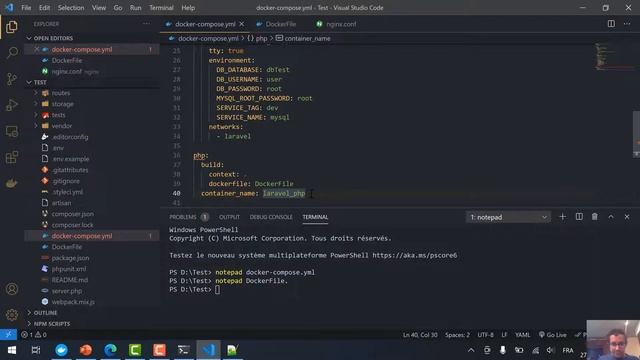
Task: Open Microsoft Edge from taskbar
Action: tap(110, 350)
